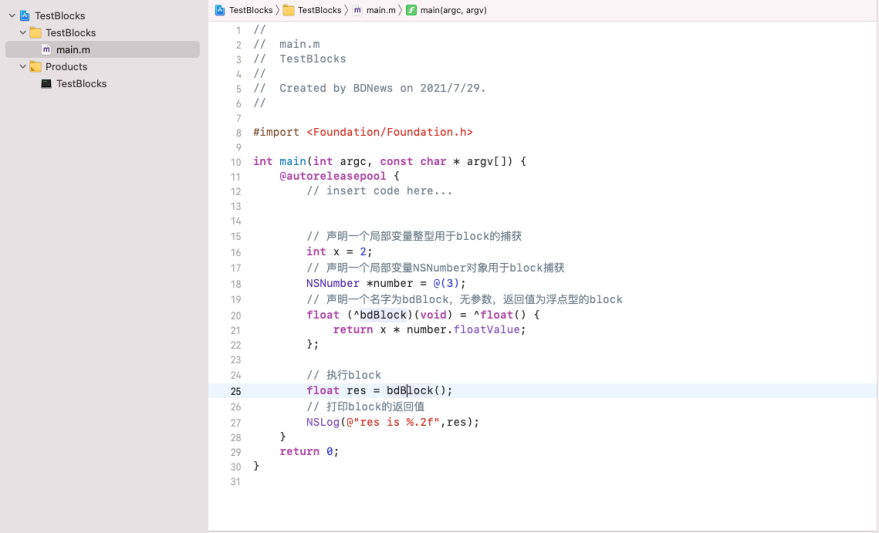The image size is (879, 533).
Task: Click the TestBlocks executable product icon
Action: (46, 84)
